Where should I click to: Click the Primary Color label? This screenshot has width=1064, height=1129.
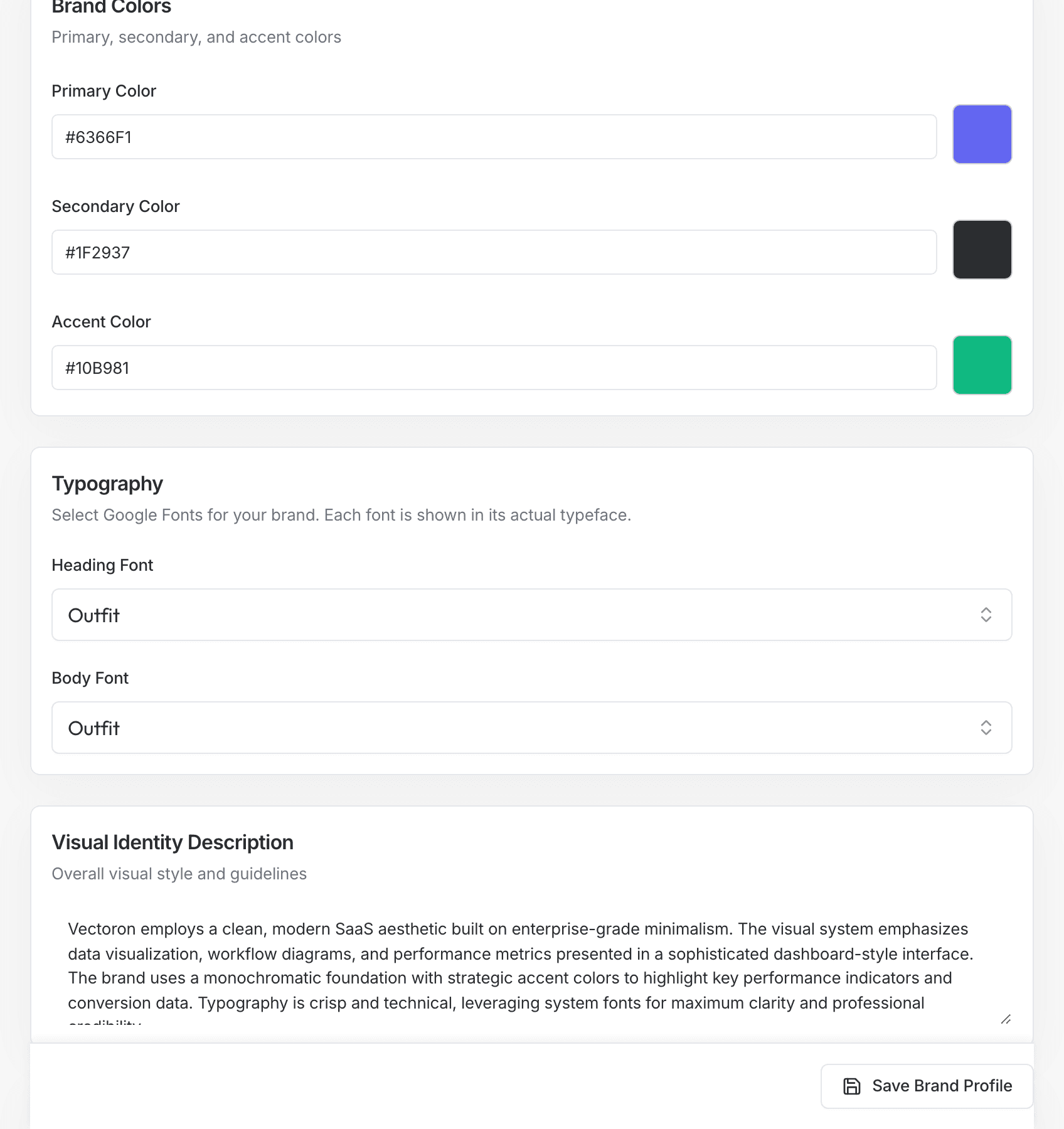pos(104,91)
